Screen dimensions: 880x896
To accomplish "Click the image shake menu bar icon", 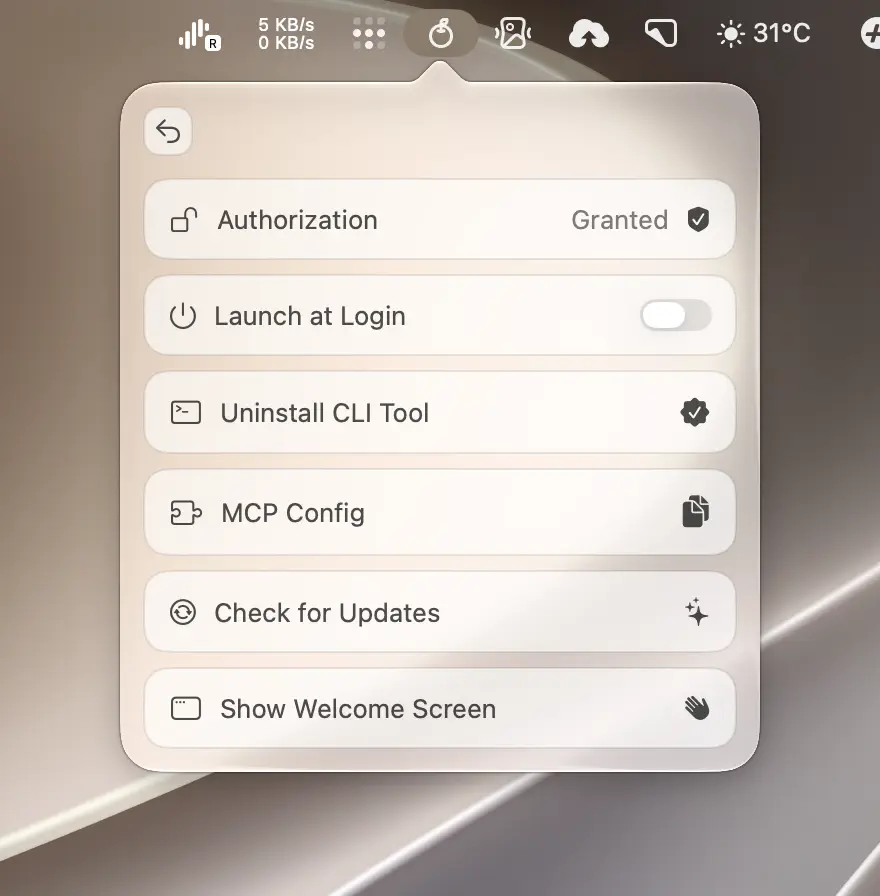I will tap(513, 33).
